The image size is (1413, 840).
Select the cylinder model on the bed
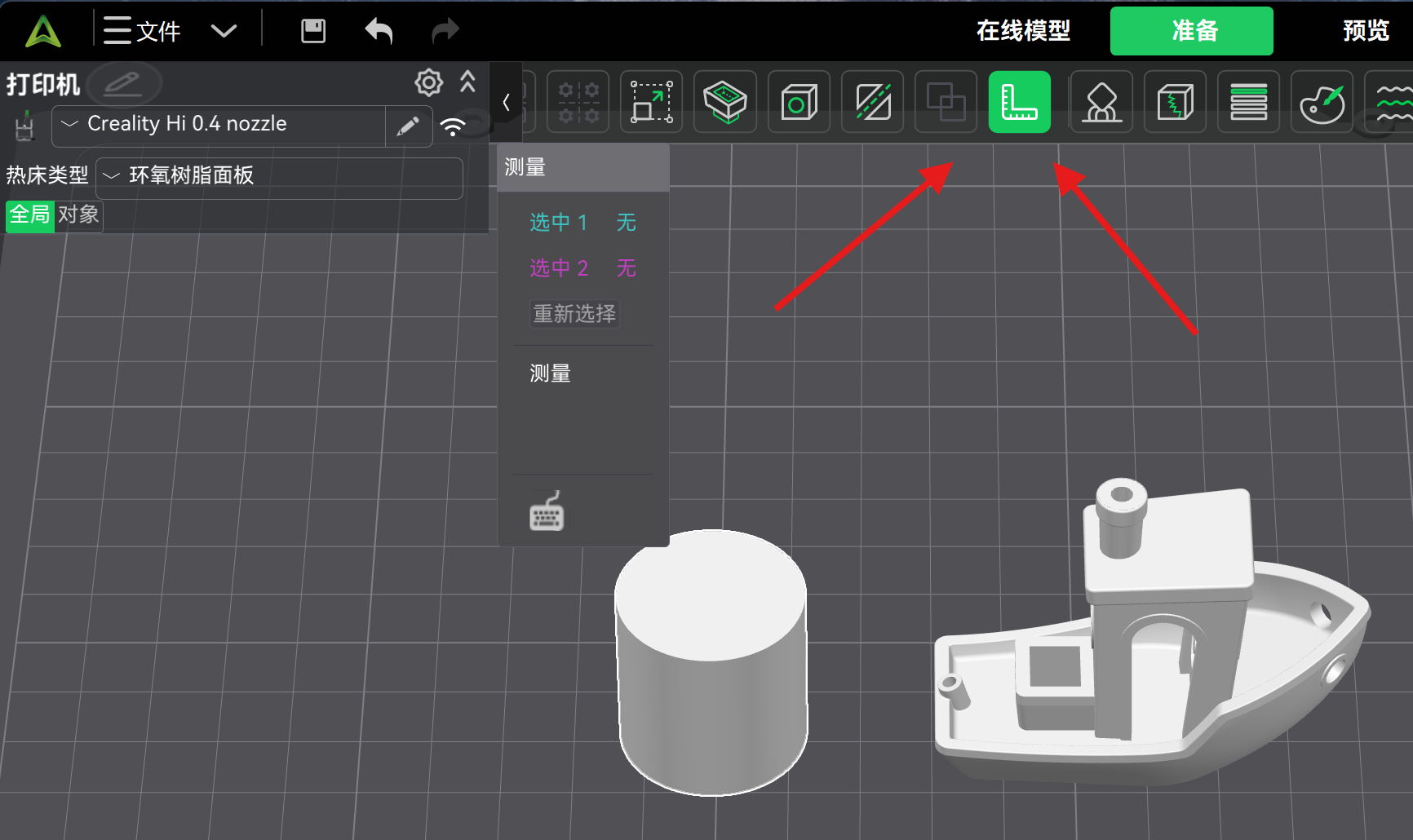pos(711,662)
